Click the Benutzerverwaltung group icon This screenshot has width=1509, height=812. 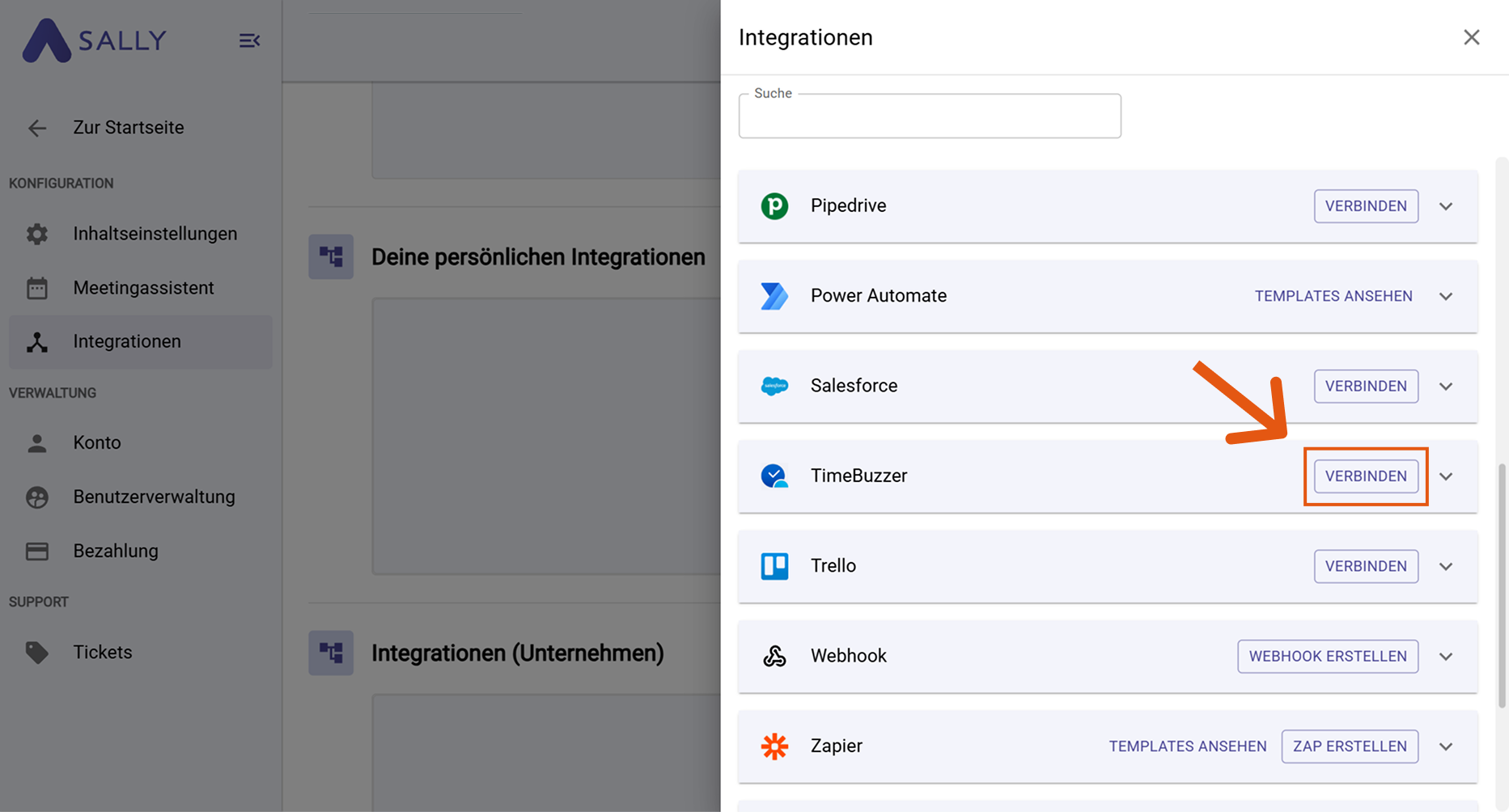pyautogui.click(x=37, y=497)
